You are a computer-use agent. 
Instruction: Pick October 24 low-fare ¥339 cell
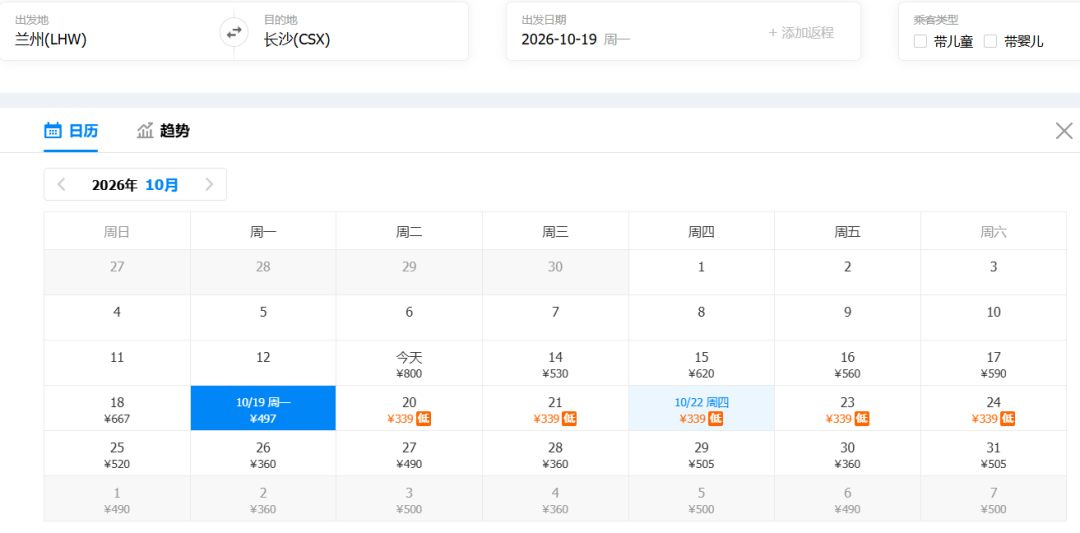993,408
